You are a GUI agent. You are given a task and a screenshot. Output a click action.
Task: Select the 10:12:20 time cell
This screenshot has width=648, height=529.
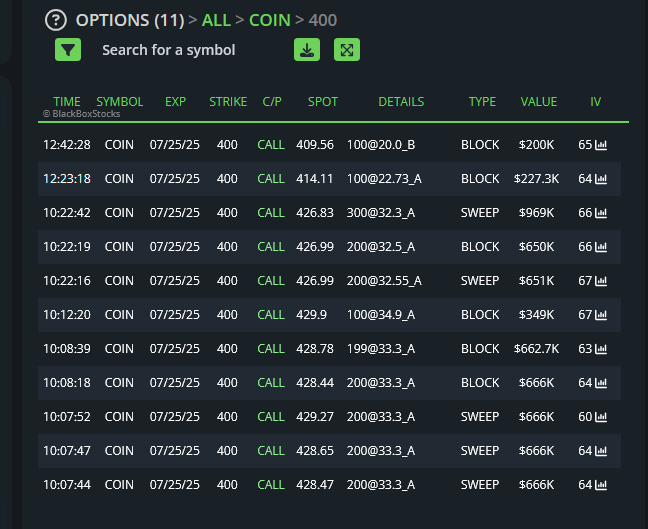click(x=67, y=315)
